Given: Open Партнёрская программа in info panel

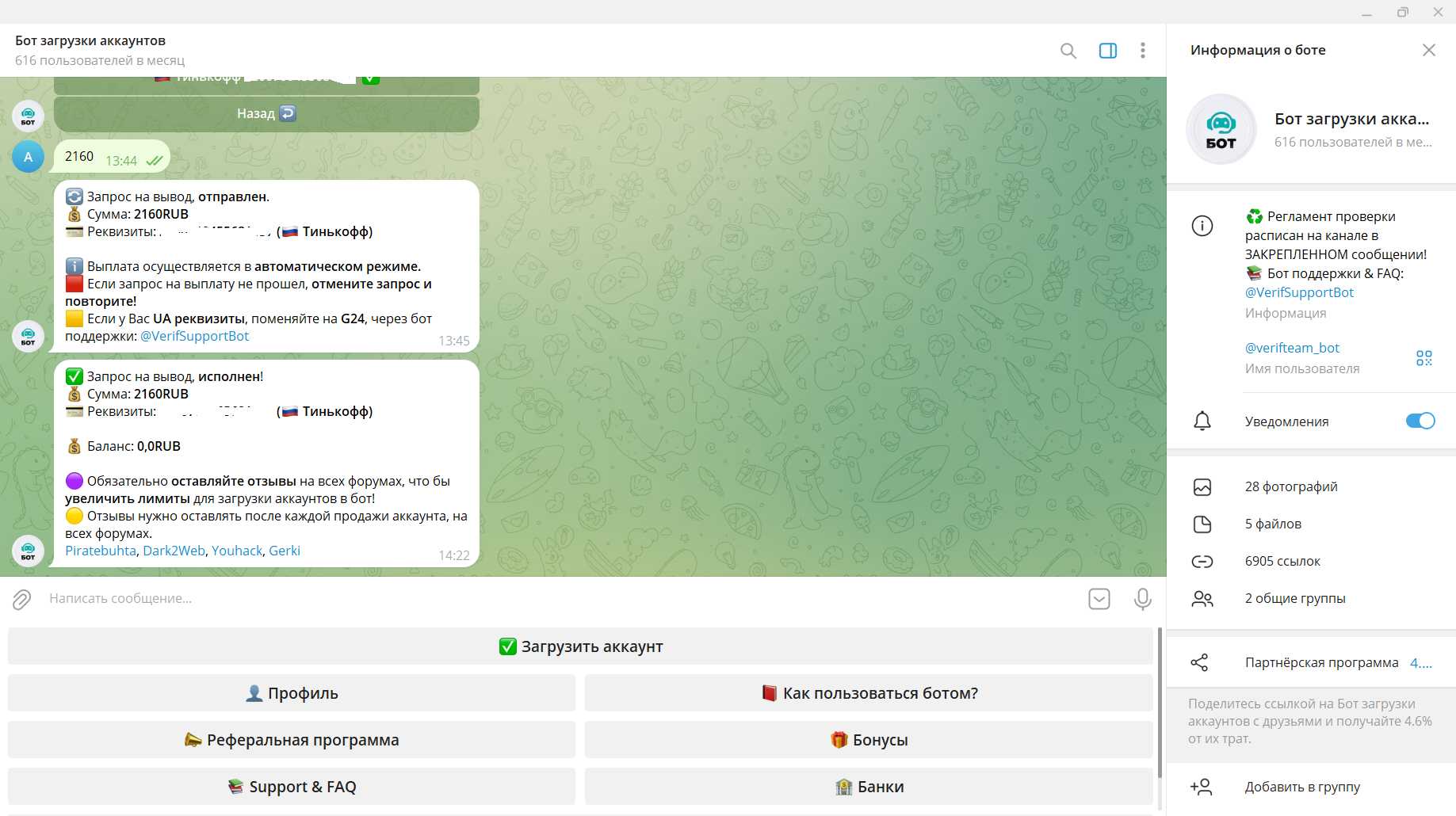Looking at the screenshot, I should tap(1321, 662).
